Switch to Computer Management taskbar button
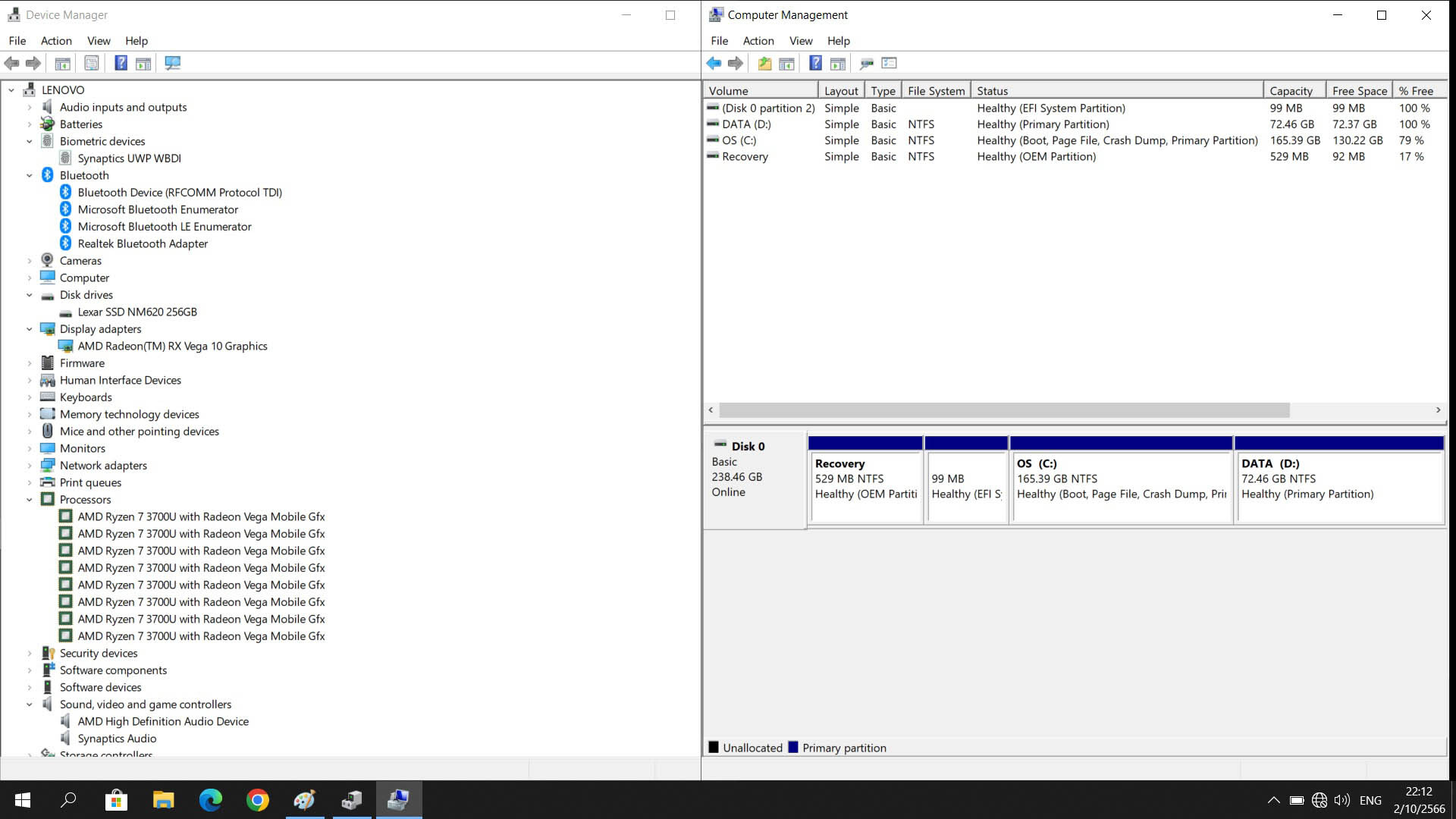Screen dimensions: 1456x819 pos(399,800)
